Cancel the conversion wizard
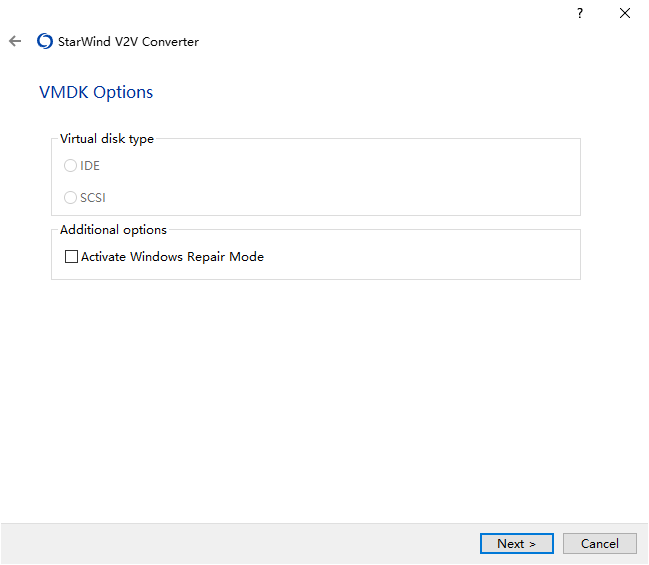649x565 pixels. [x=599, y=543]
